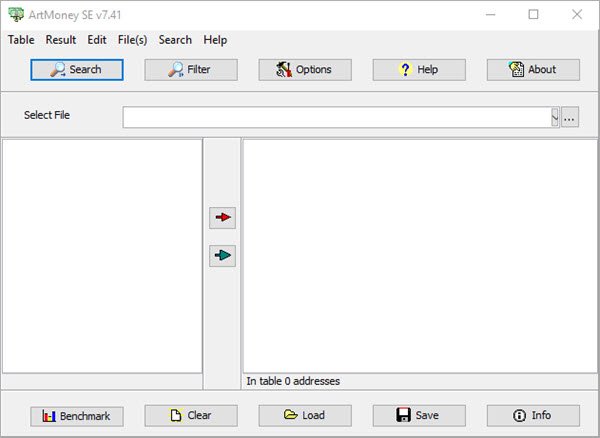The width and height of the screenshot is (600, 438).
Task: Close the ArtMoney window
Action: tap(577, 15)
